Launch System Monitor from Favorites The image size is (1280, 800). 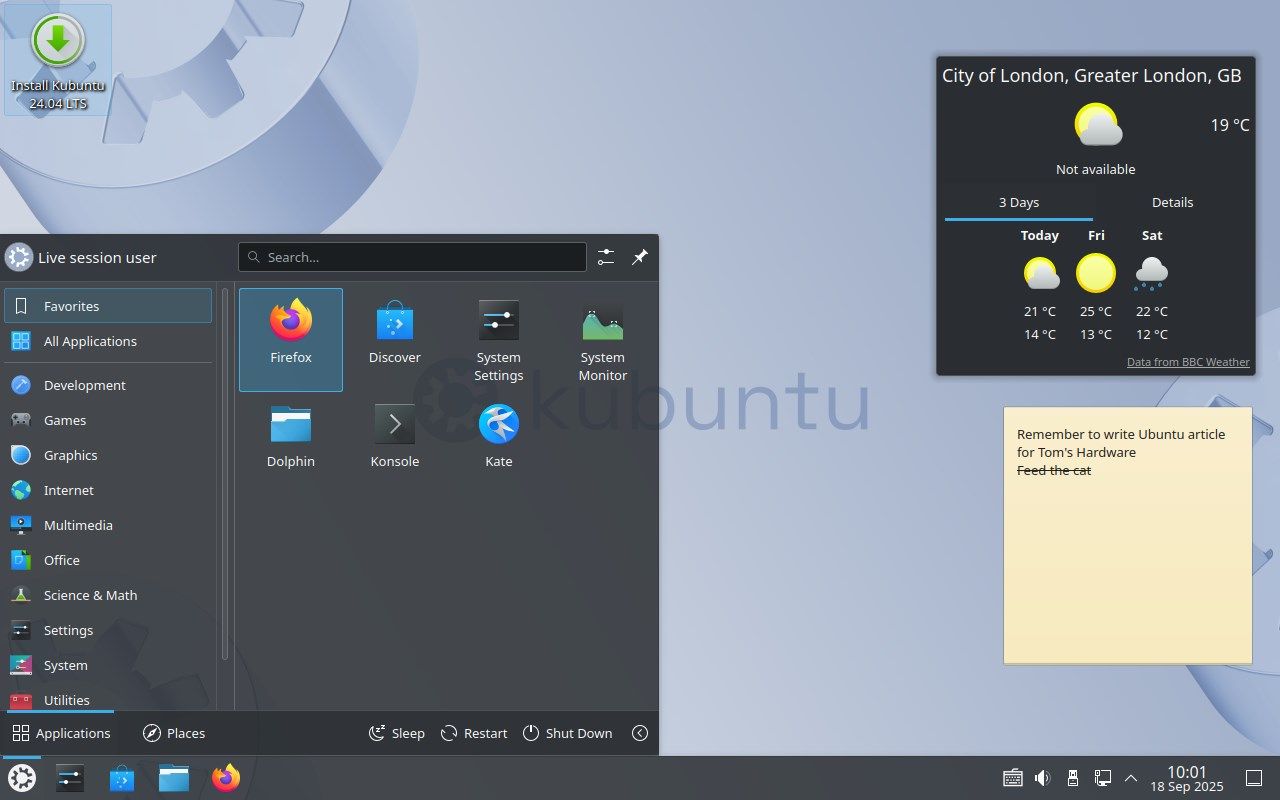(603, 340)
